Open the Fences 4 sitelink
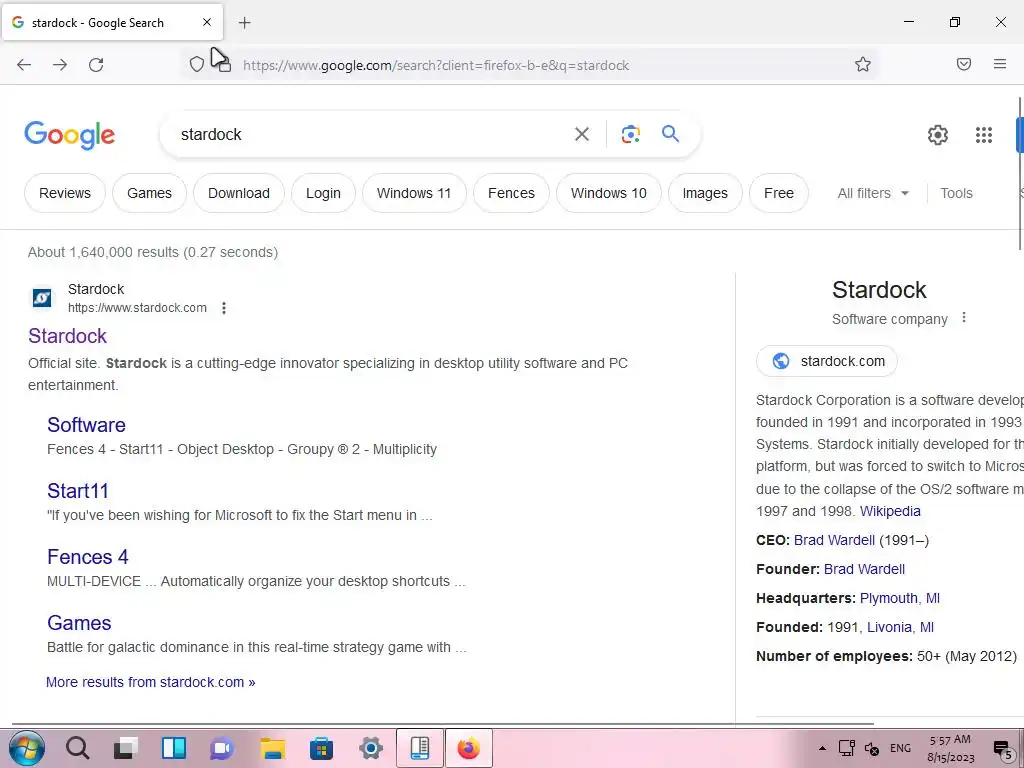This screenshot has height=768, width=1024. click(88, 556)
